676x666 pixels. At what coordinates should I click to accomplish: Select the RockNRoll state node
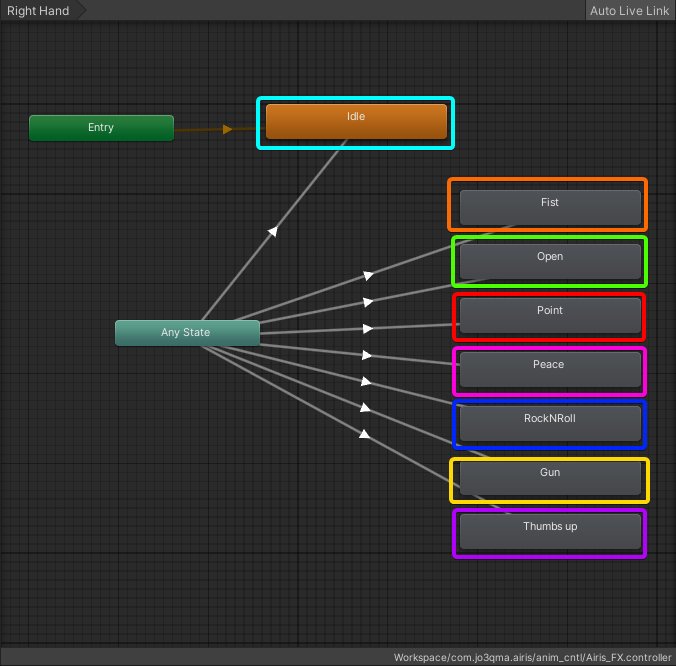click(x=549, y=423)
